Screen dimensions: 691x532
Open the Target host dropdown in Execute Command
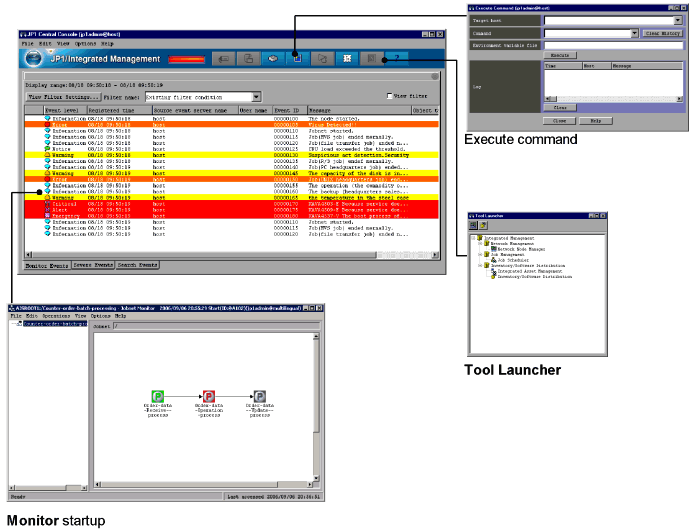[678, 20]
